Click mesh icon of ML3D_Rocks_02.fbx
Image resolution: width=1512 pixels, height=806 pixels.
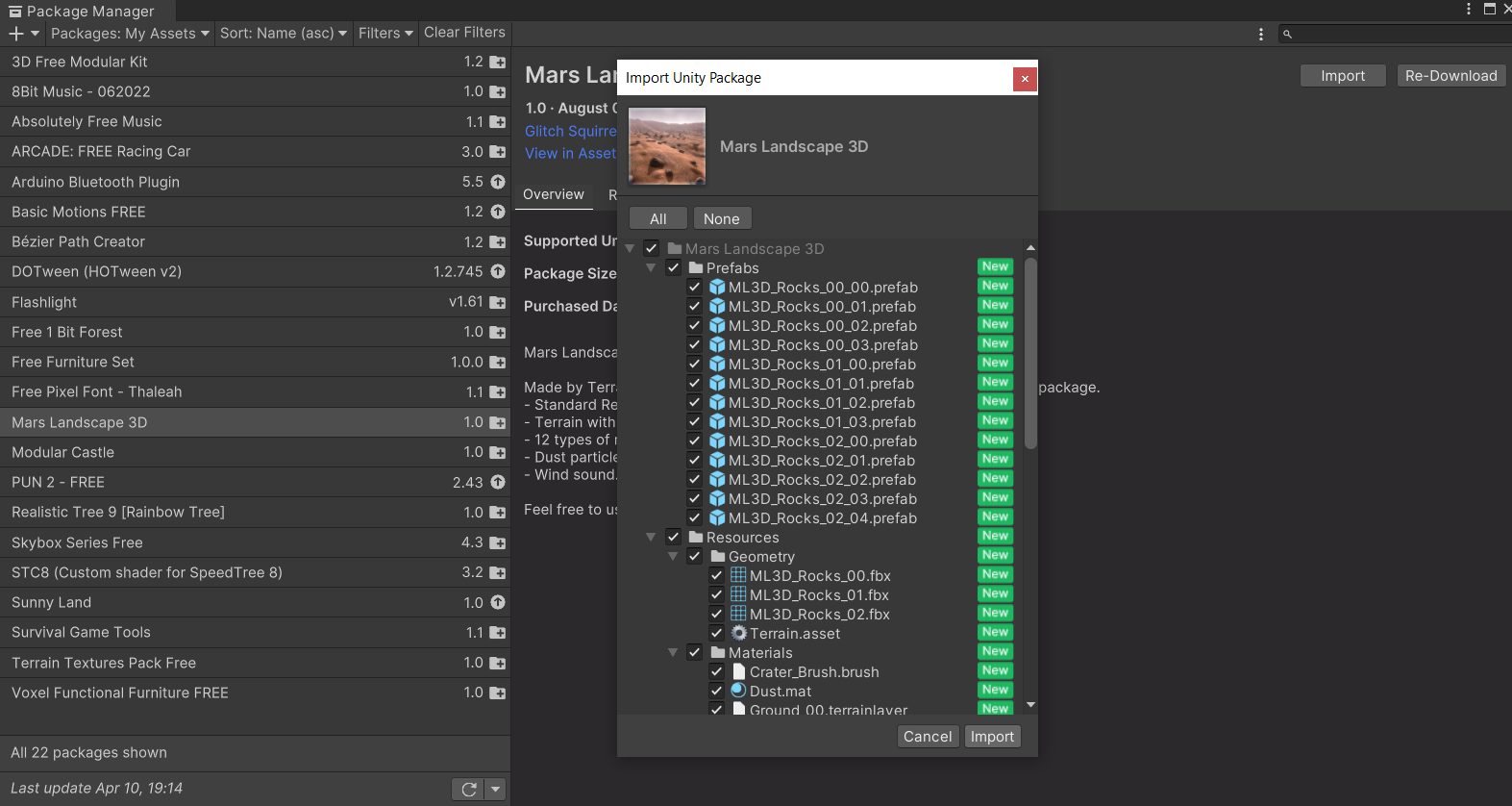point(738,614)
